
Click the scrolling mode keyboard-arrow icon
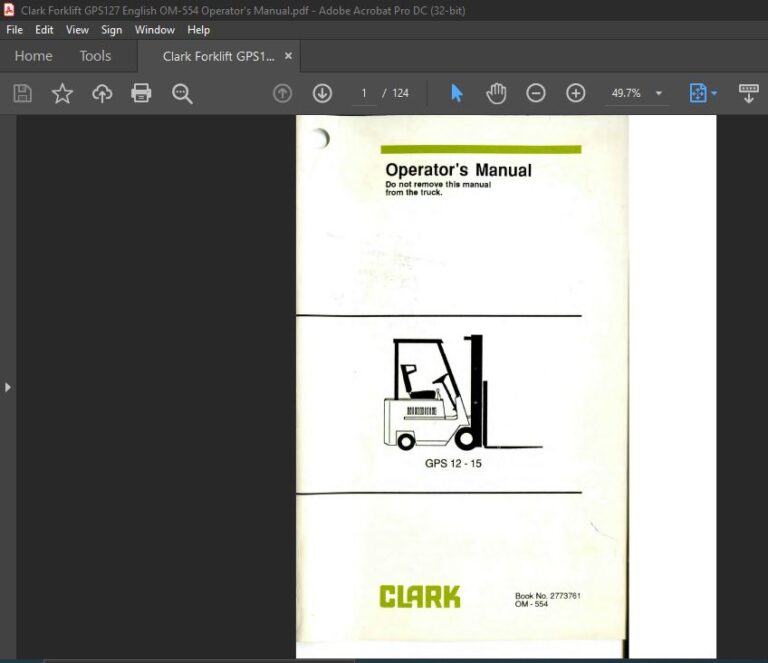pos(748,93)
